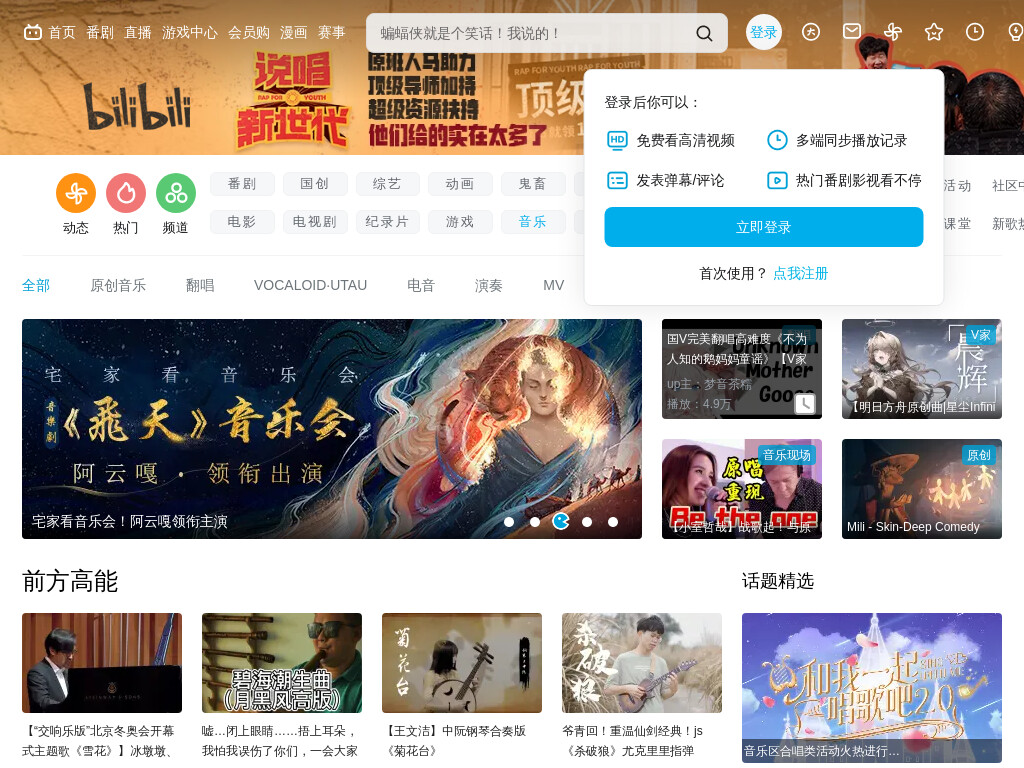Select the 游戏 category chip
The width and height of the screenshot is (1024, 768).
pos(460,222)
